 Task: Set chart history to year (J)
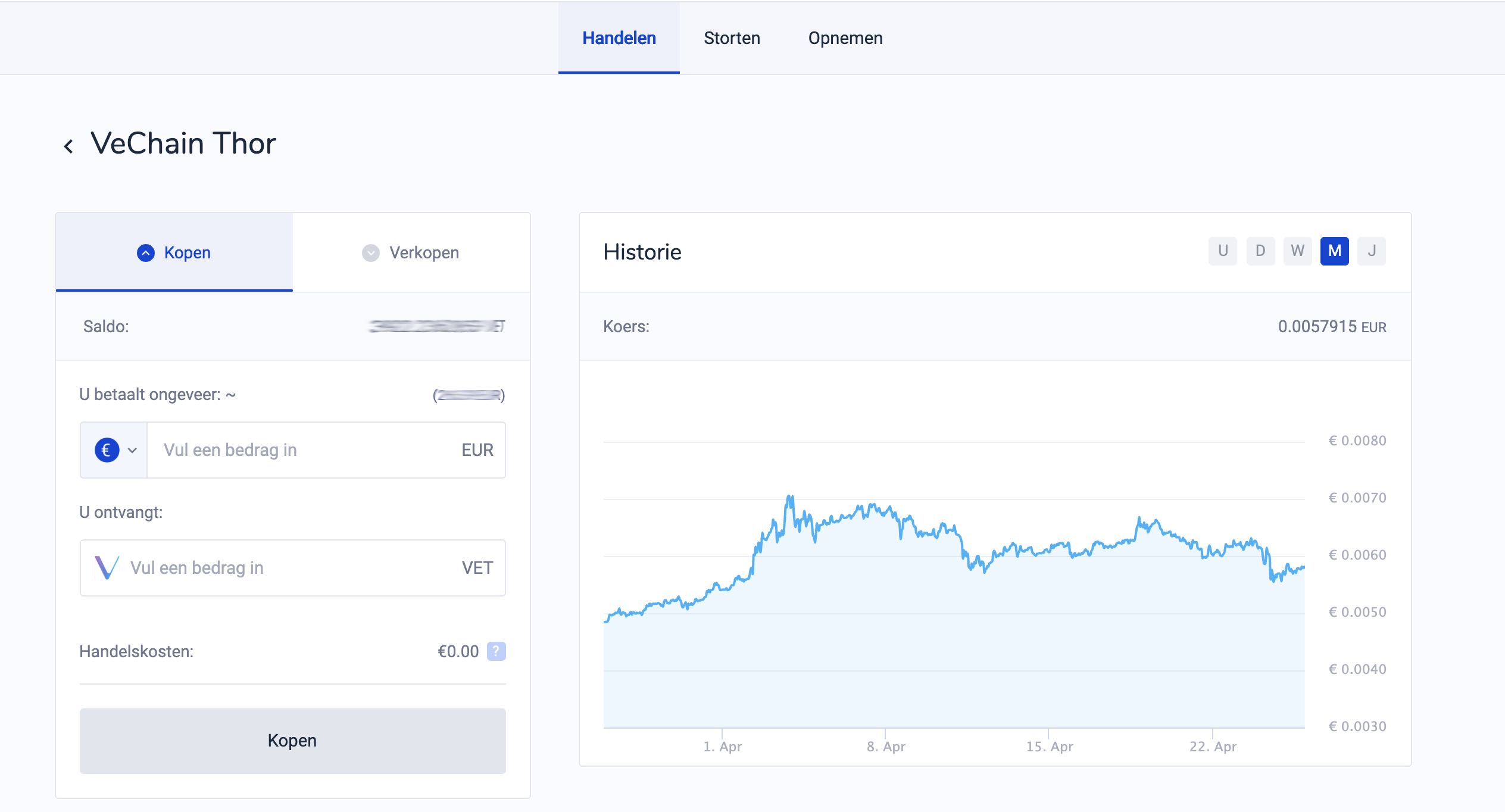(1372, 251)
